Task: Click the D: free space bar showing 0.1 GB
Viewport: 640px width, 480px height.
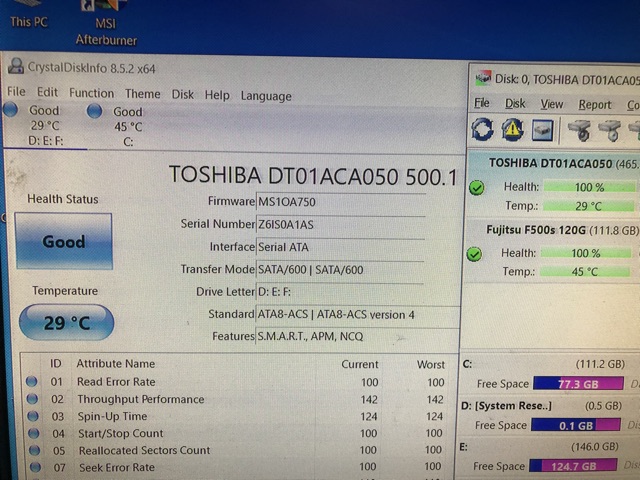Action: point(576,425)
